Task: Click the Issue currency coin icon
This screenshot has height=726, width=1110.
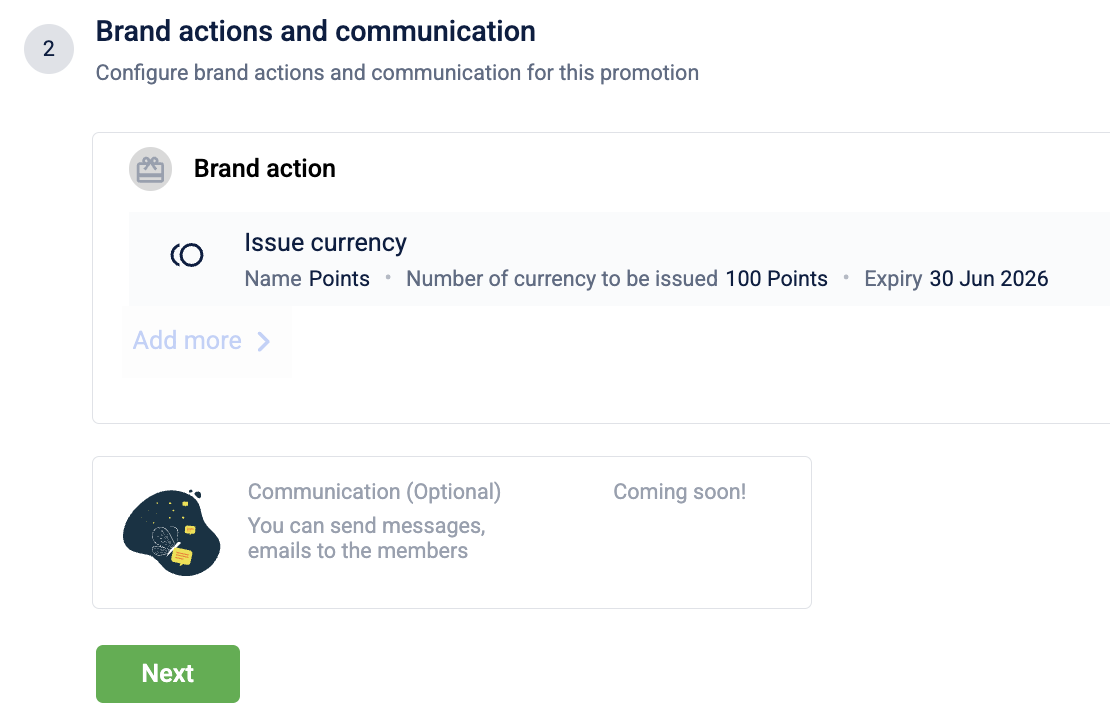Action: (187, 256)
